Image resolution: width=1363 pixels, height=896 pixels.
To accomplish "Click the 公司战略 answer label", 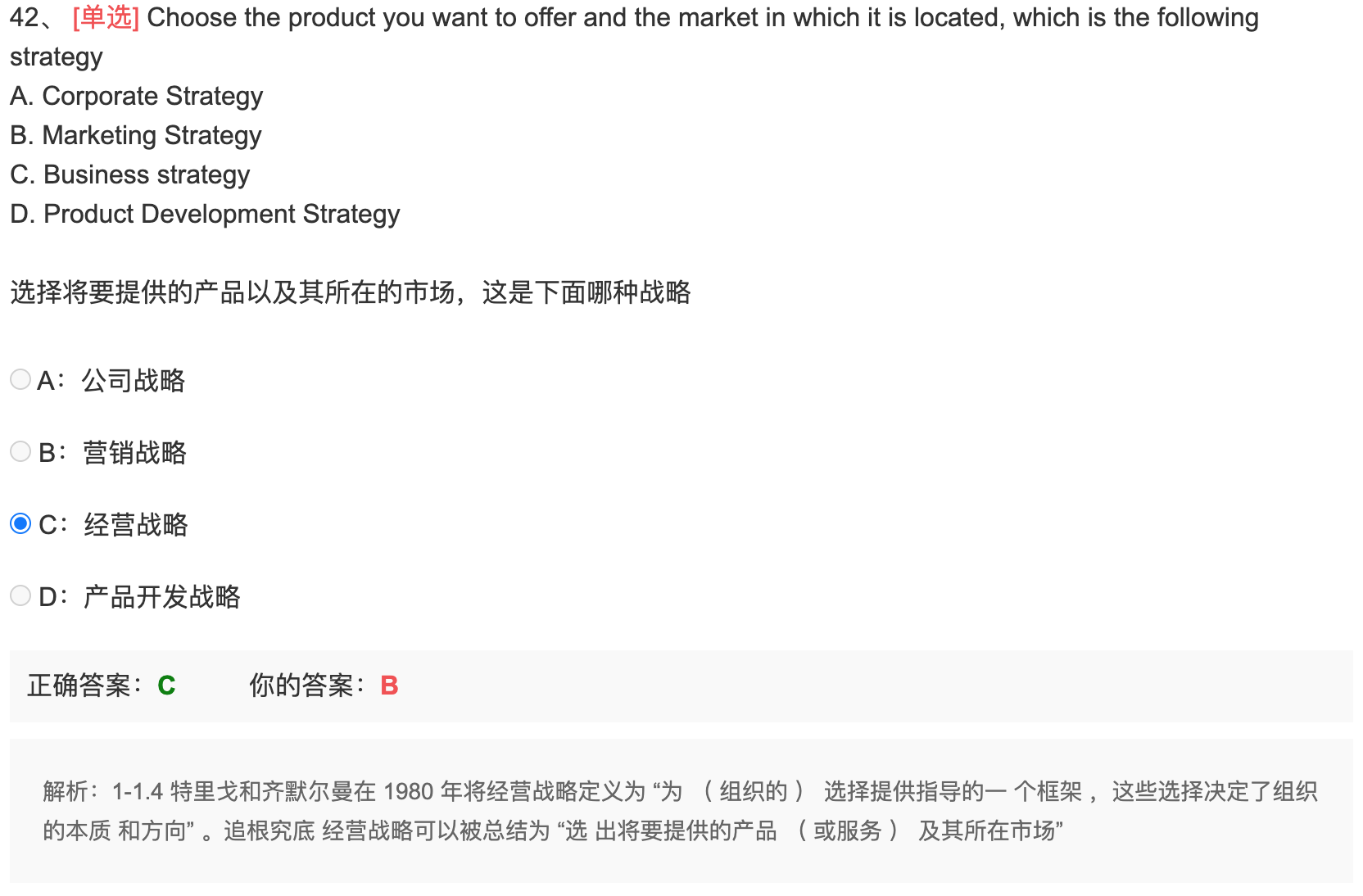I will click(x=134, y=381).
